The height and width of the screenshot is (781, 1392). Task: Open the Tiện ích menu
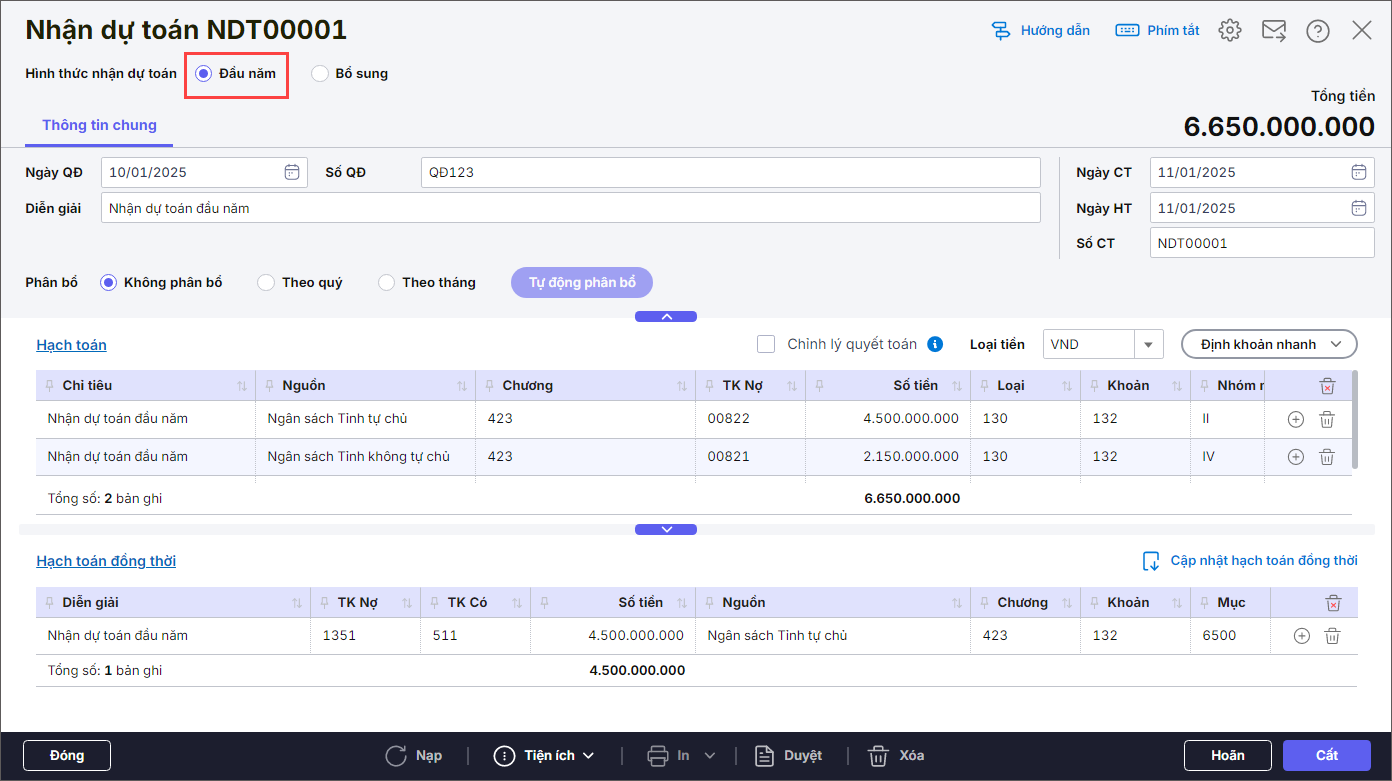coord(545,755)
